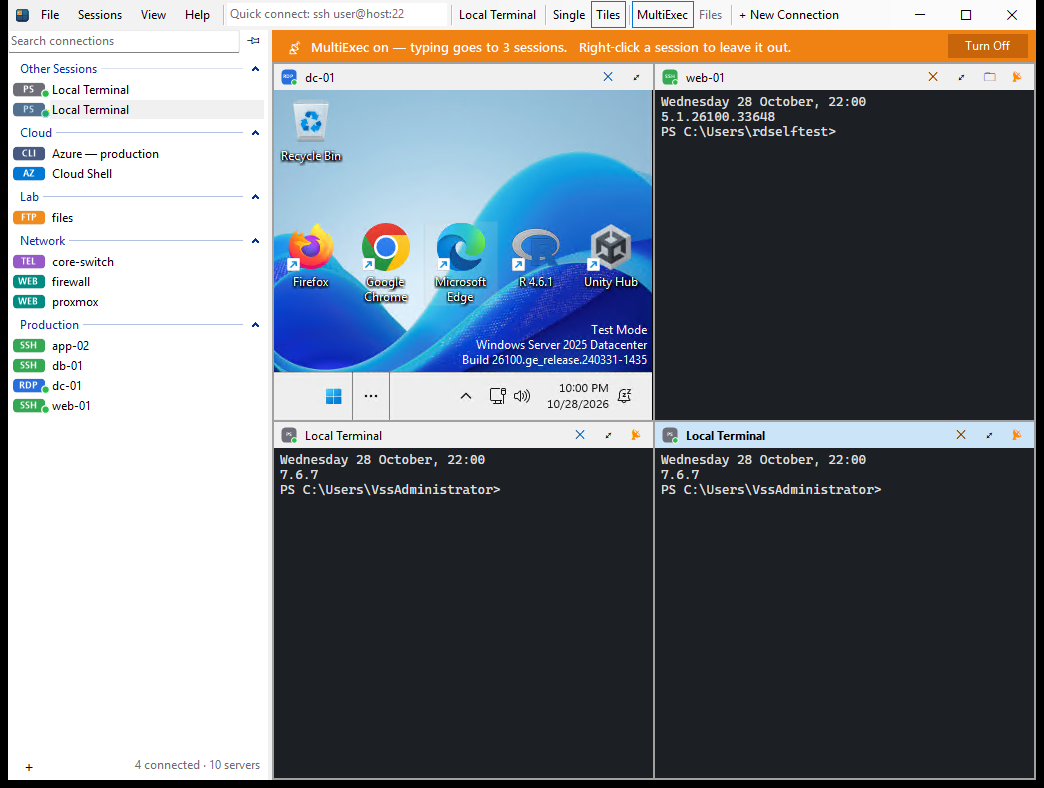The width and height of the screenshot is (1044, 788).
Task: Focus the Quick connect ssh field
Action: (x=338, y=14)
